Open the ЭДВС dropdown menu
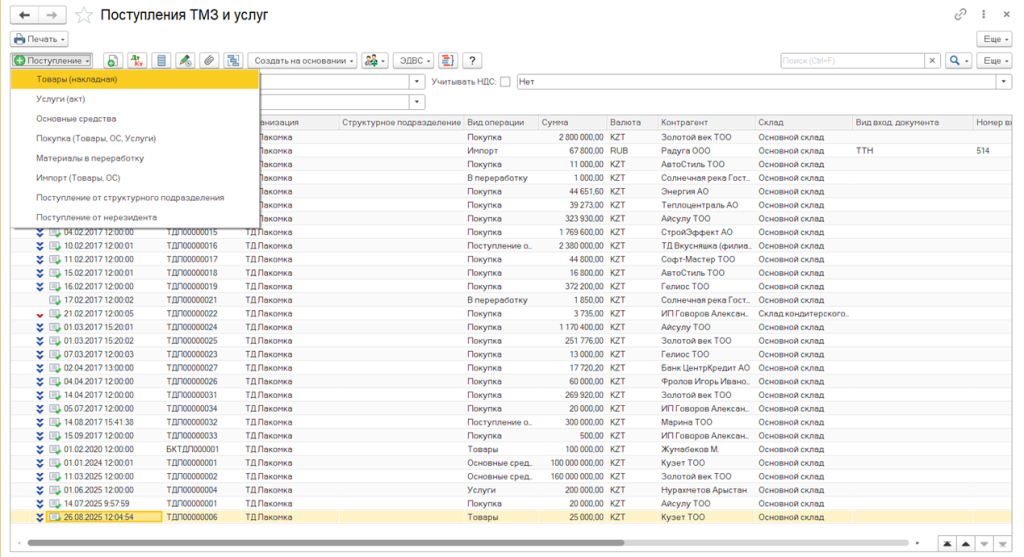The height and width of the screenshot is (557, 1024). pyautogui.click(x=413, y=61)
